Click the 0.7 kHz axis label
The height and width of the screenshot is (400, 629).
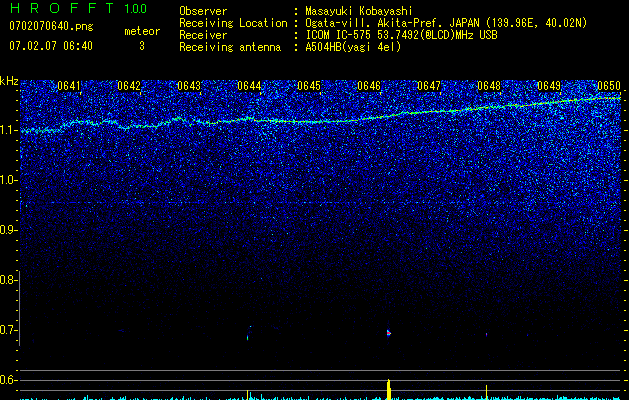8,330
